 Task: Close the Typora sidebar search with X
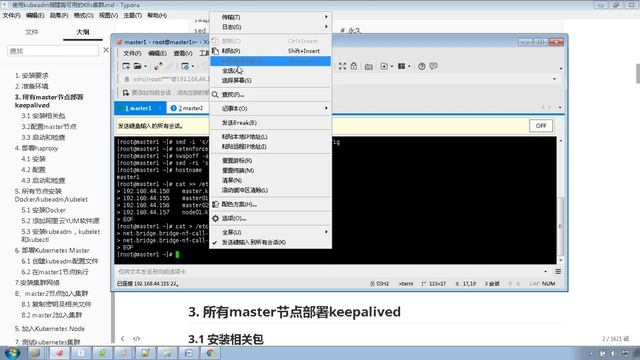coord(106,50)
